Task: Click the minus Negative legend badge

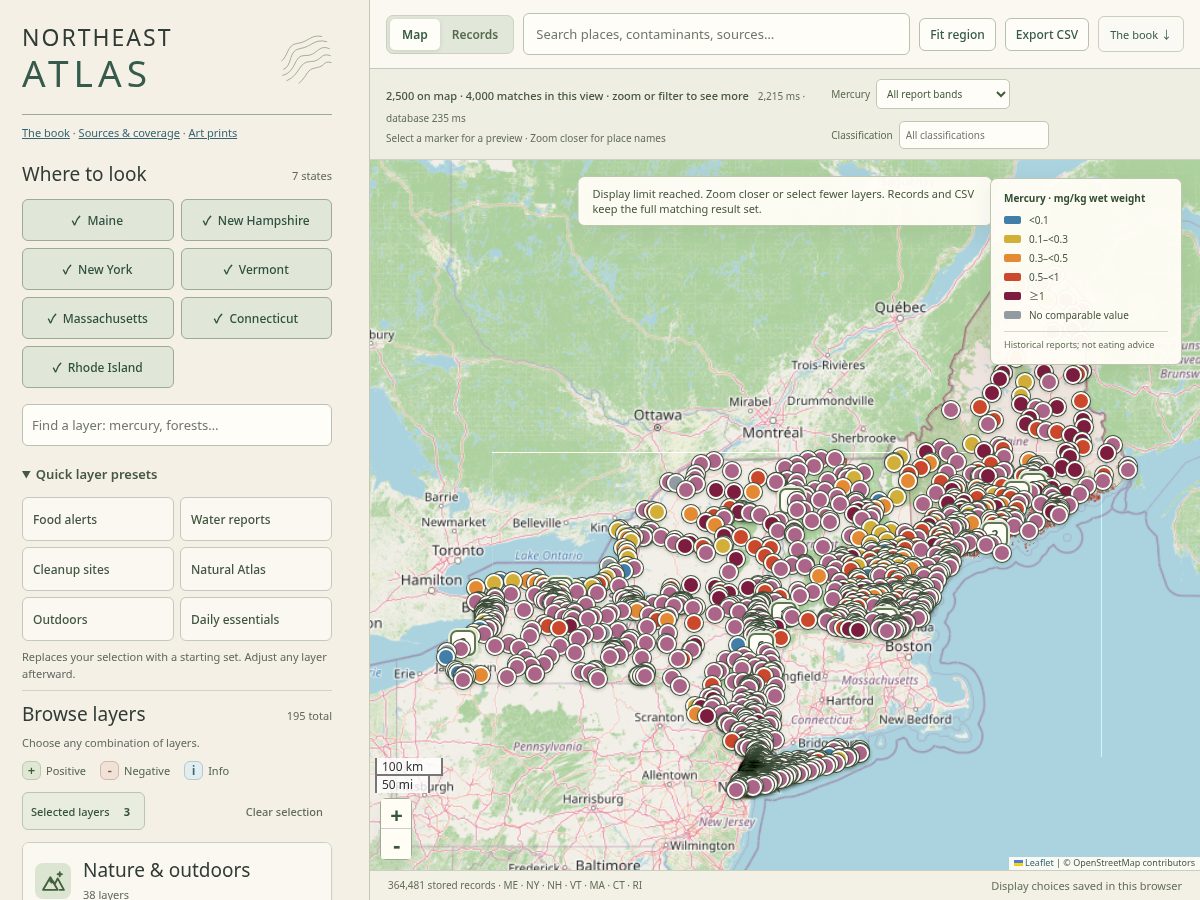Action: pos(110,770)
